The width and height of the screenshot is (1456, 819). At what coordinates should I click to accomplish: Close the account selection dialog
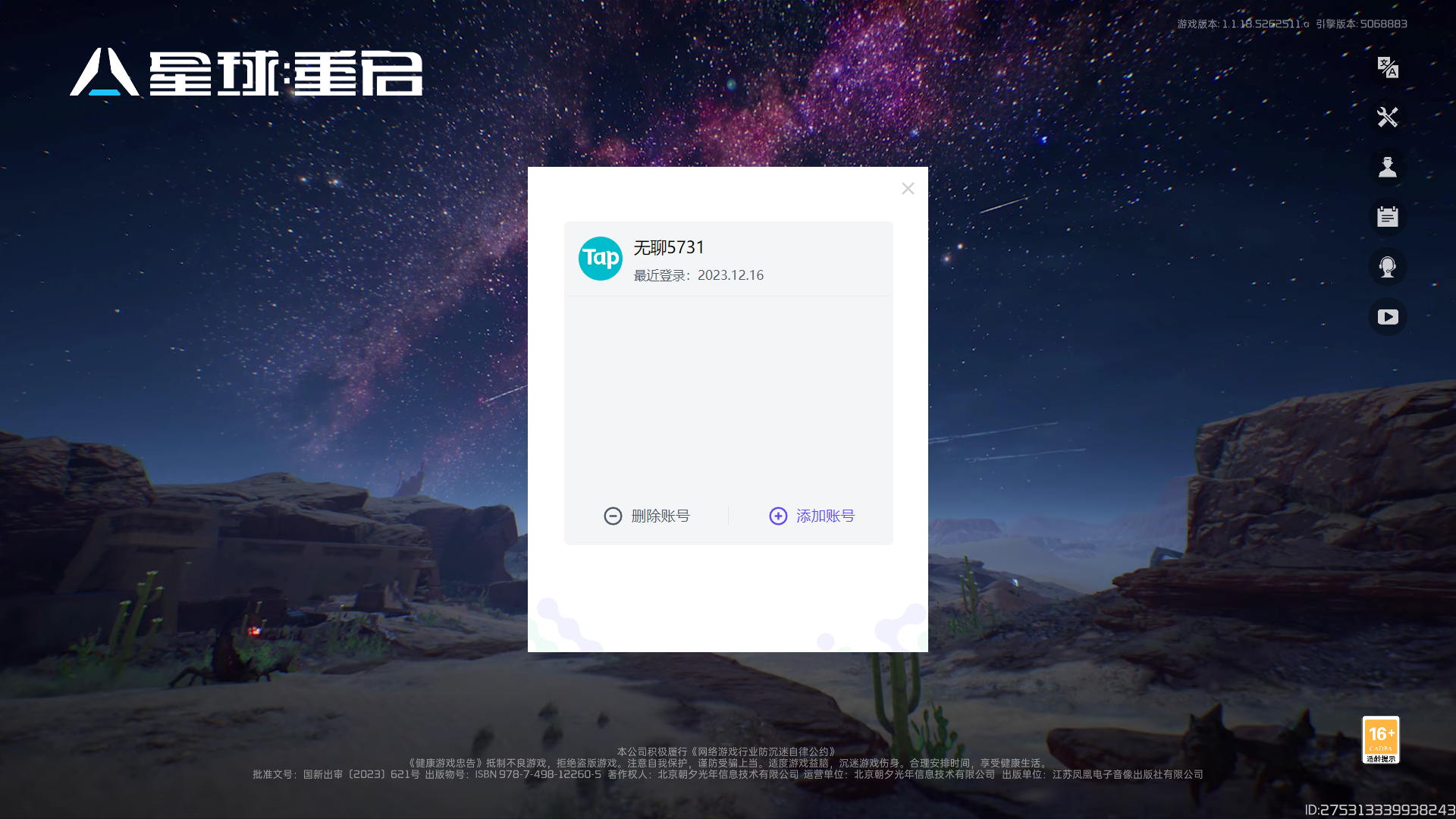908,189
